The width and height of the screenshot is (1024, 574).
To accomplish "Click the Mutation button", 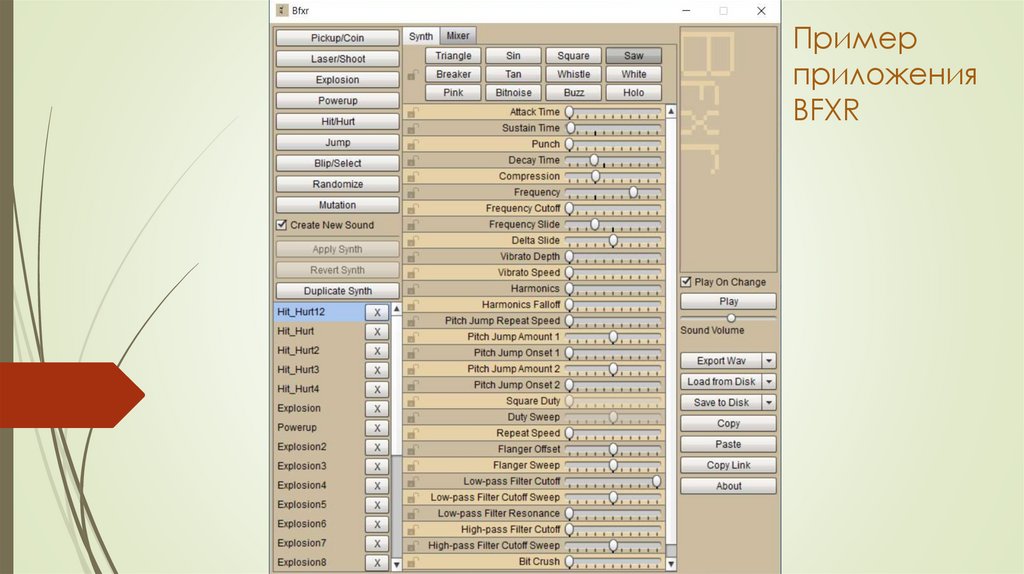I will pyautogui.click(x=338, y=205).
